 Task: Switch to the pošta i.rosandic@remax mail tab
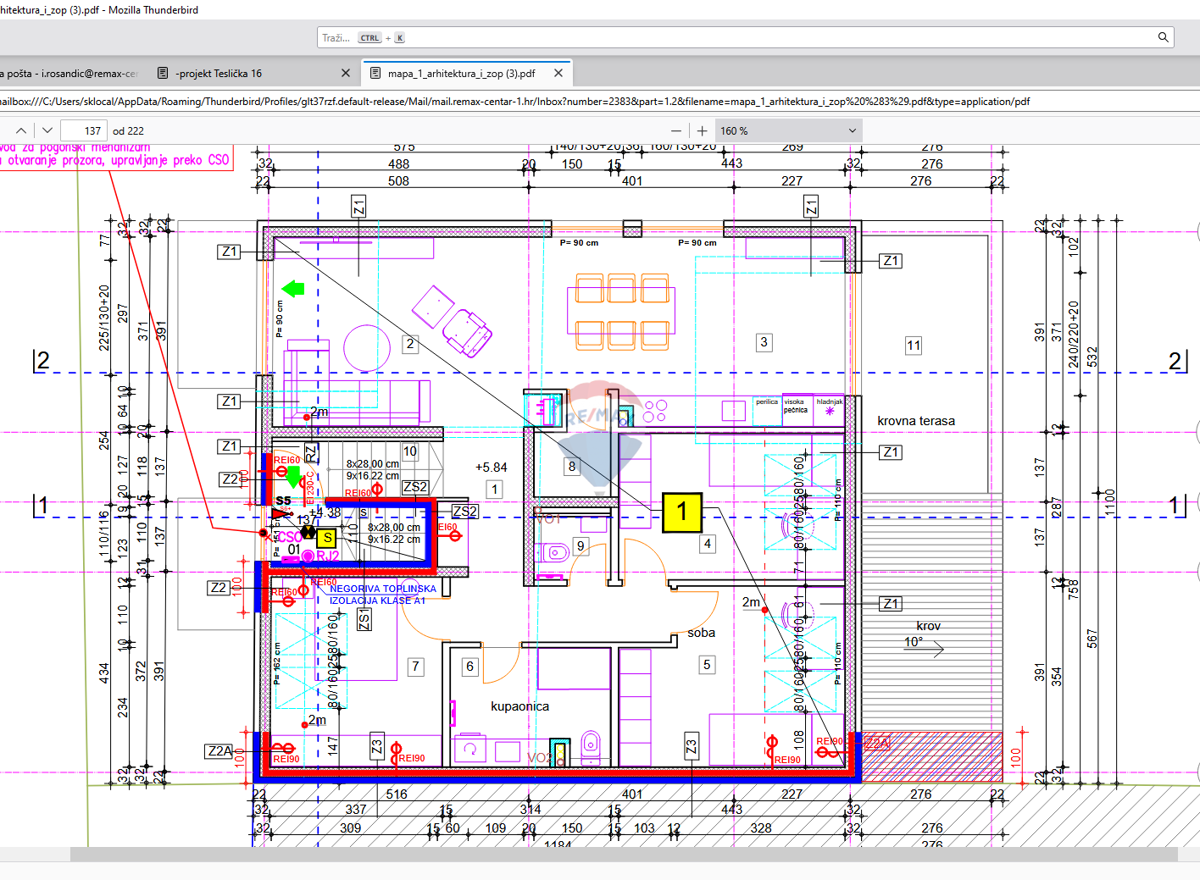(x=70, y=73)
